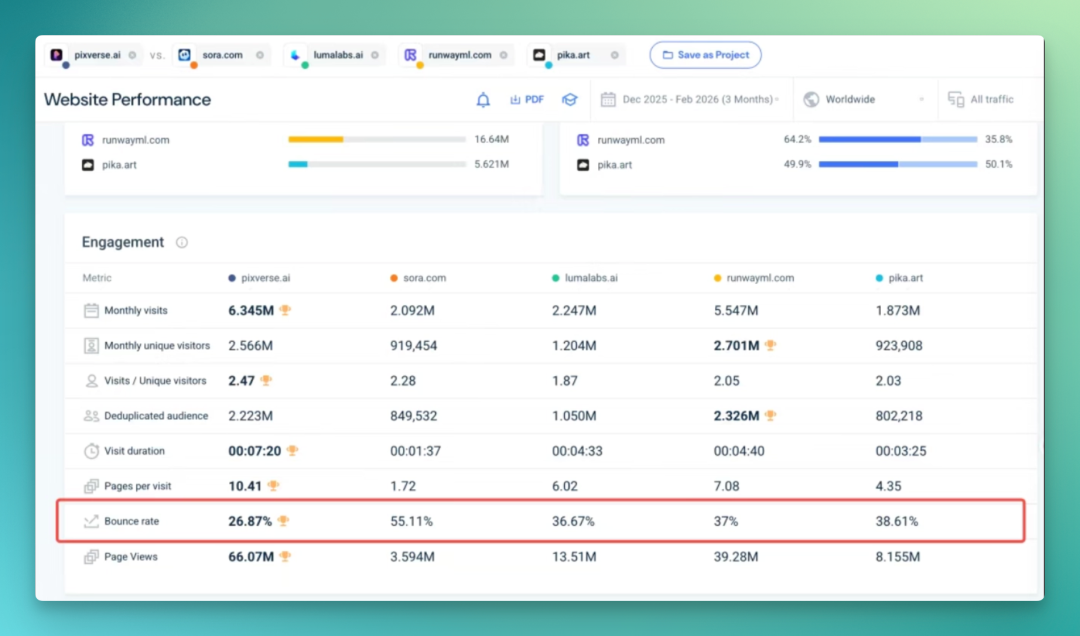The height and width of the screenshot is (636, 1080).
Task: Open the graduation cap learning icon
Action: point(570,100)
